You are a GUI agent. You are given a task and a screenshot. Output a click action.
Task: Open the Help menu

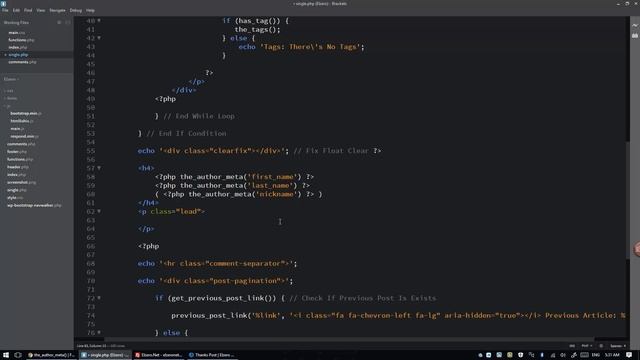click(90, 10)
